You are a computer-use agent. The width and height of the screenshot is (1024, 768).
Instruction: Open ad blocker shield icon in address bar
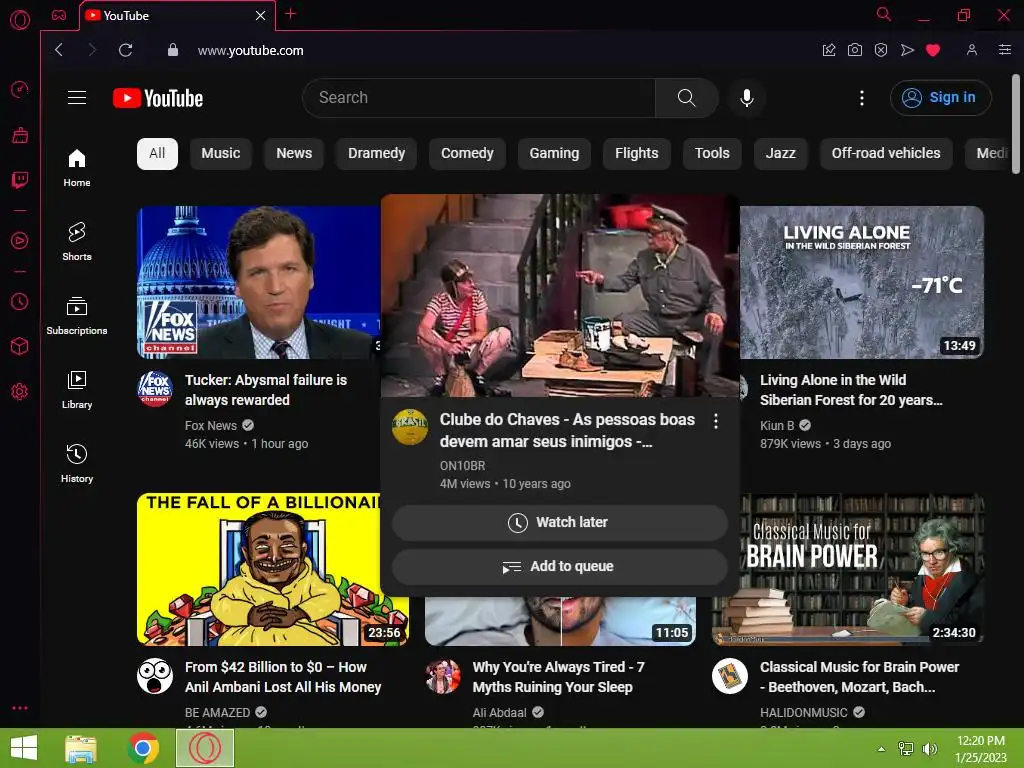point(880,50)
